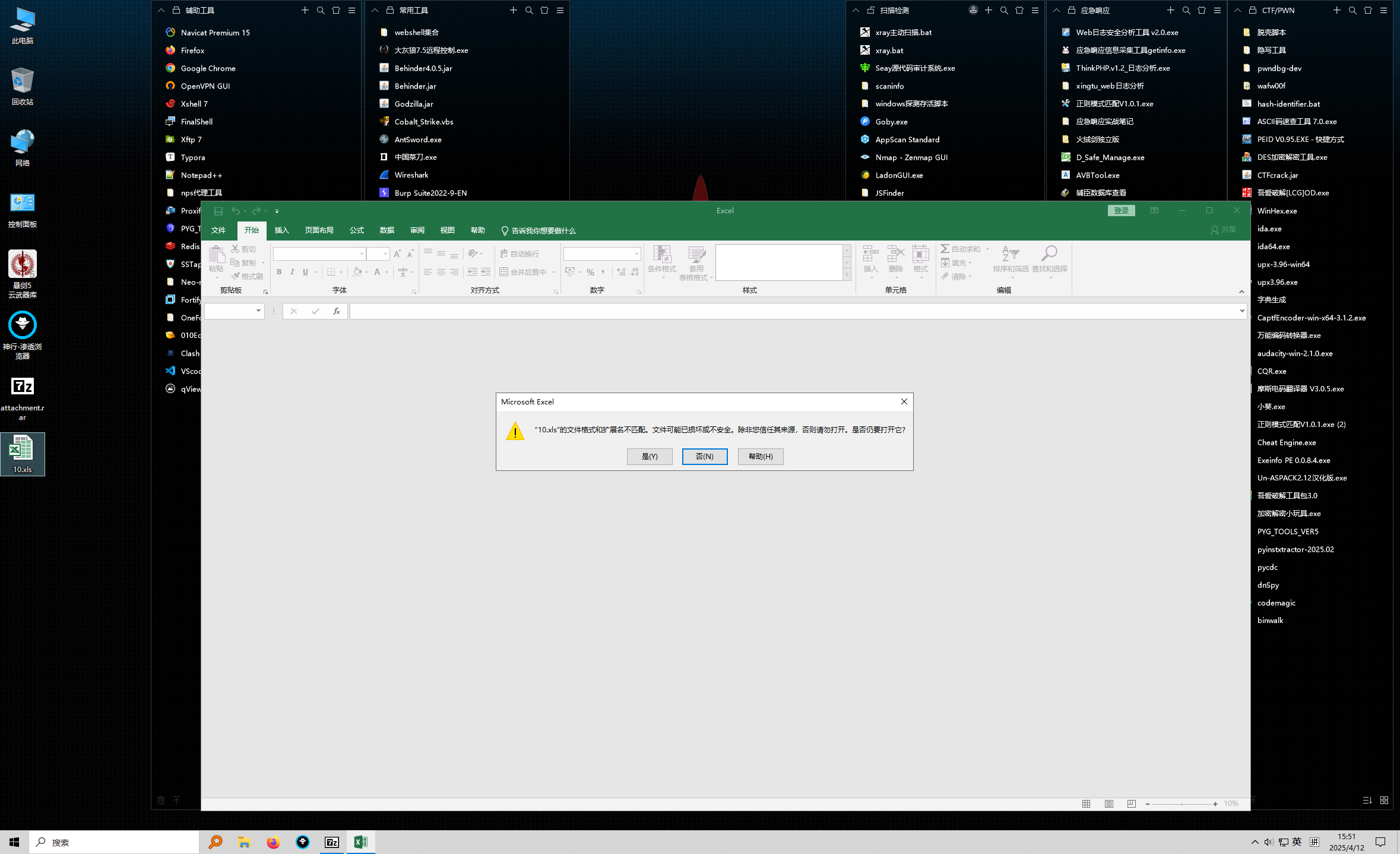Toggle the lock icon of 应急响应 panel
The image size is (1400, 854).
[1072, 10]
